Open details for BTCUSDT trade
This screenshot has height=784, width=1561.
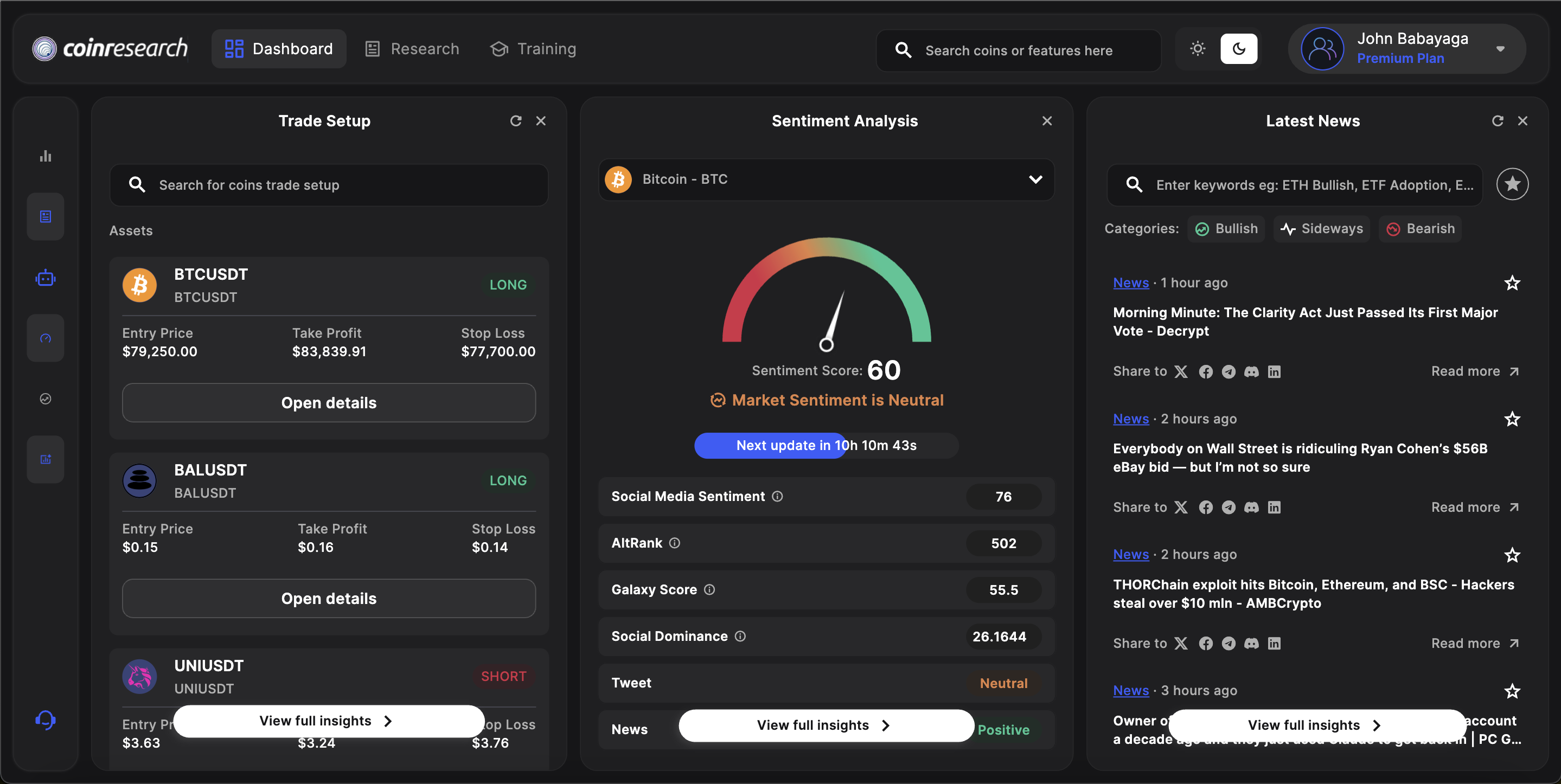tap(329, 403)
